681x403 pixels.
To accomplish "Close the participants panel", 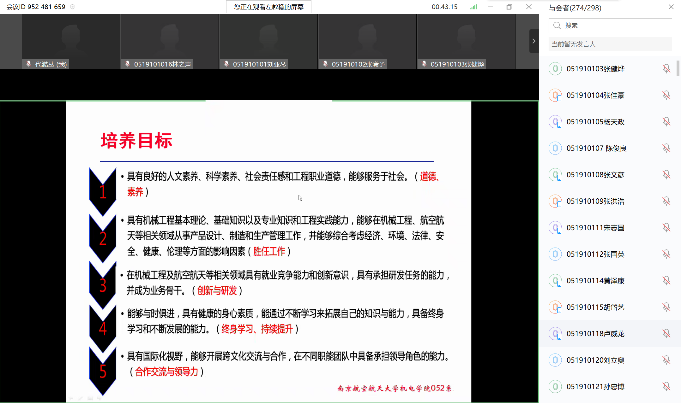I will (x=671, y=7).
